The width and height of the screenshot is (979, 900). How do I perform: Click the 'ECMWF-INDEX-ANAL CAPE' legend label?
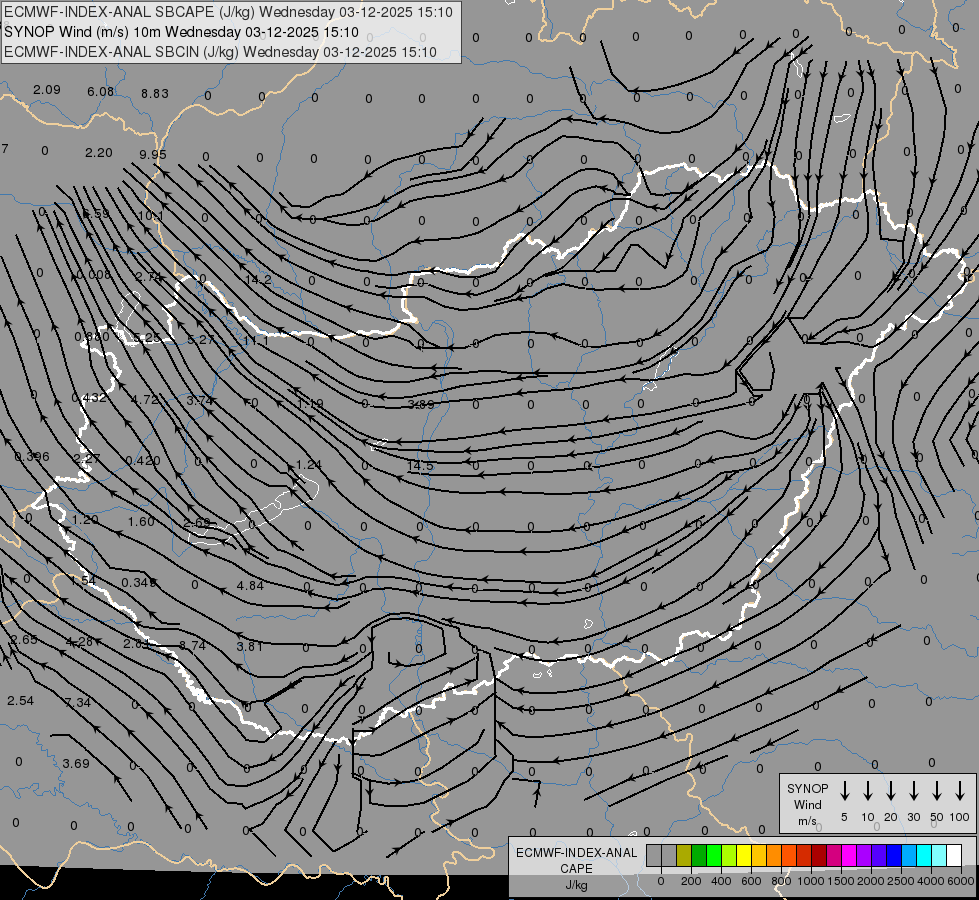point(576,861)
